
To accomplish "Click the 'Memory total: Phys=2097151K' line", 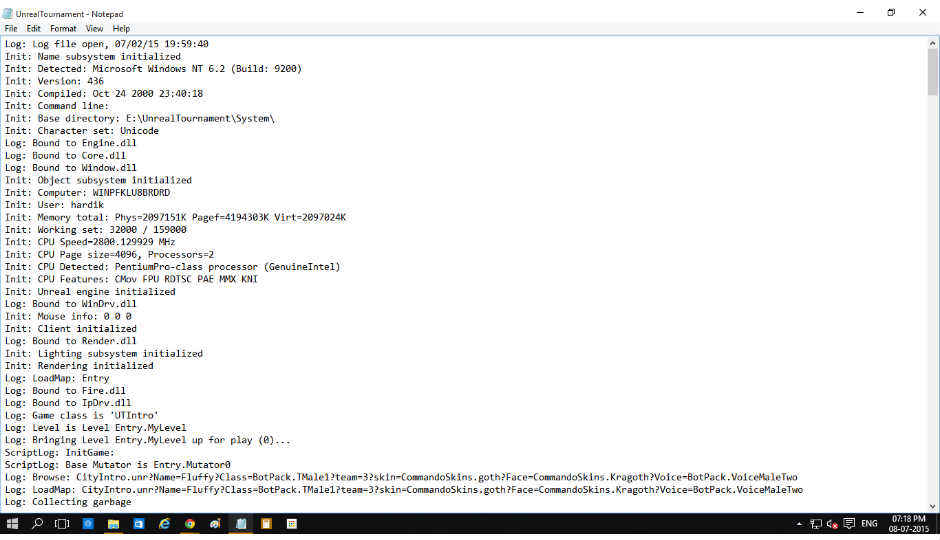I will click(x=176, y=217).
